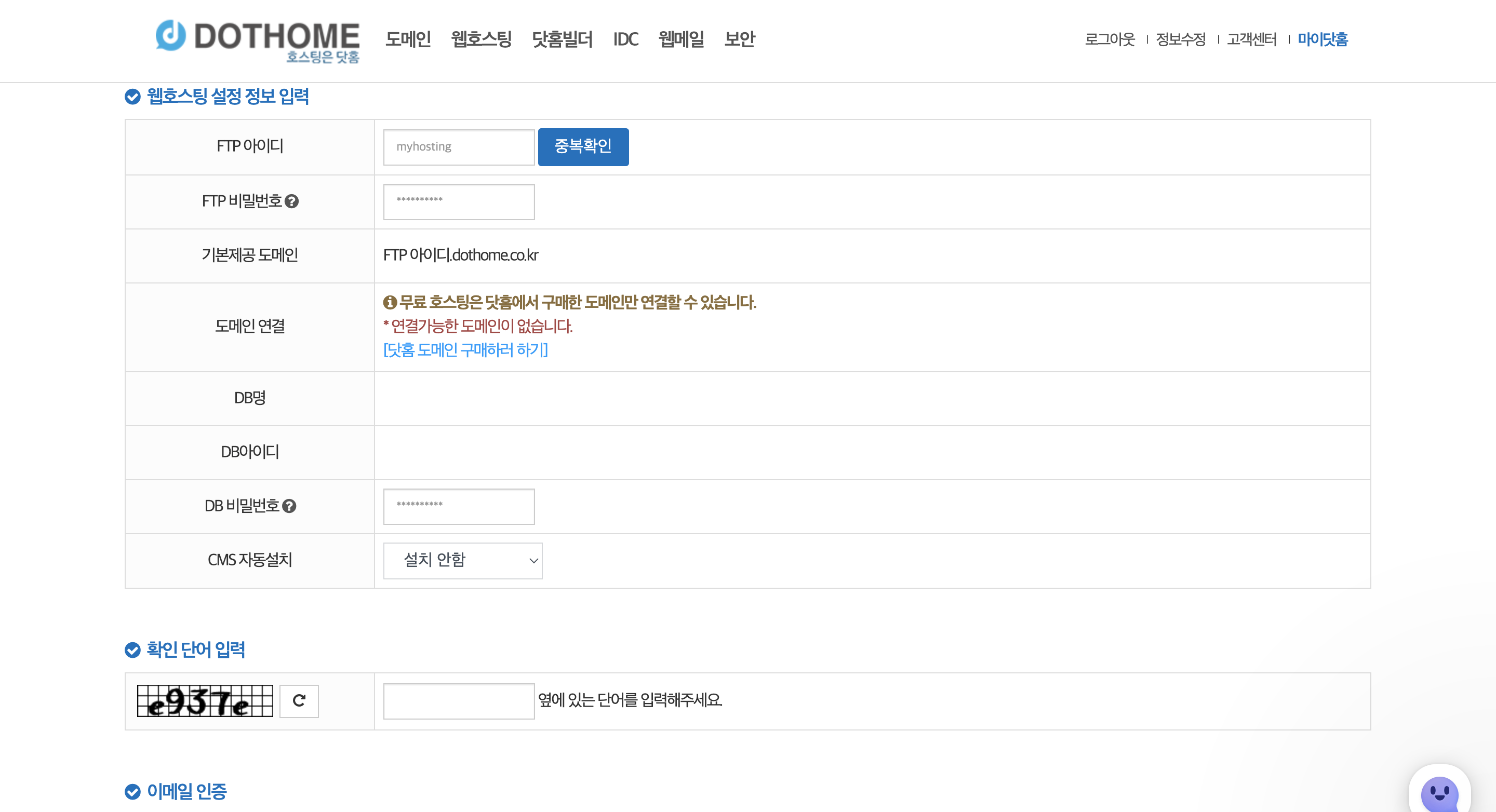Screen dimensions: 1496x812
Task: Go to 고객센터 customer center
Action: (1251, 39)
